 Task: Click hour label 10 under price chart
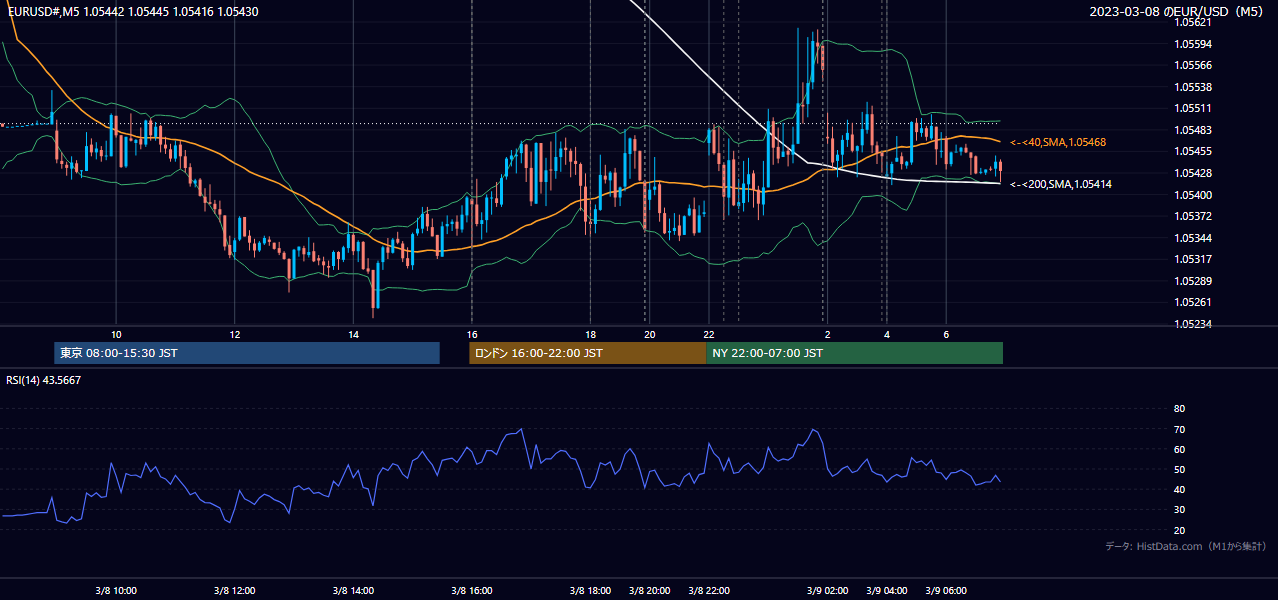(x=116, y=334)
